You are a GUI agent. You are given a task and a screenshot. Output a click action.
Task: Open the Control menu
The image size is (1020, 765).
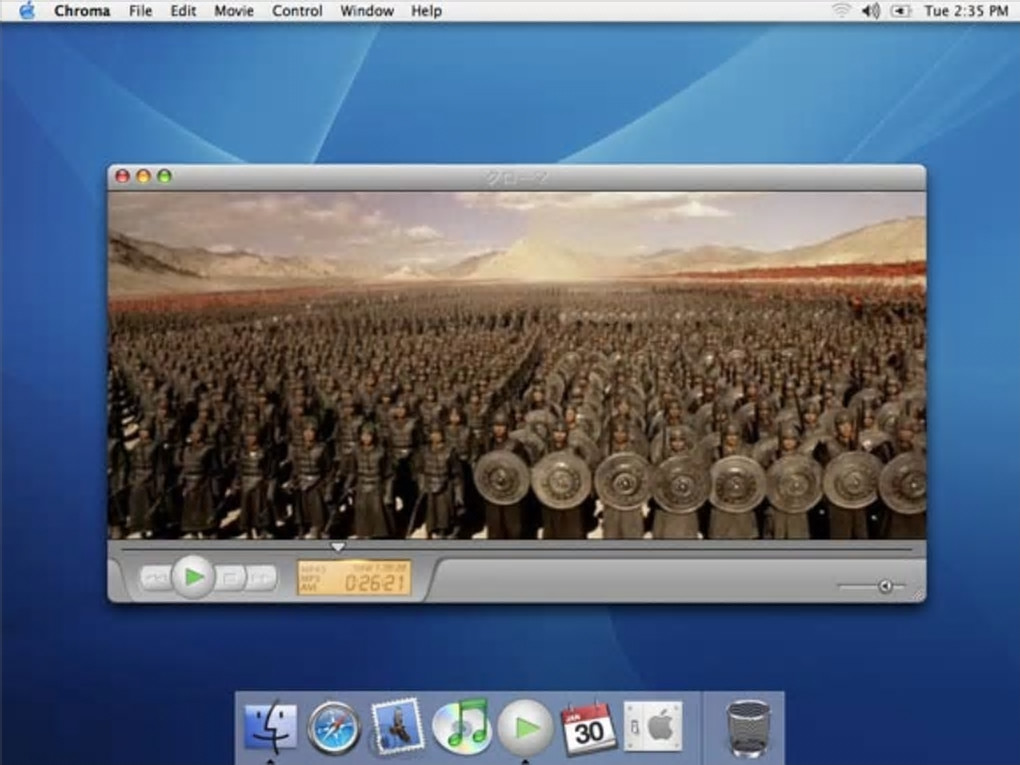pos(297,11)
